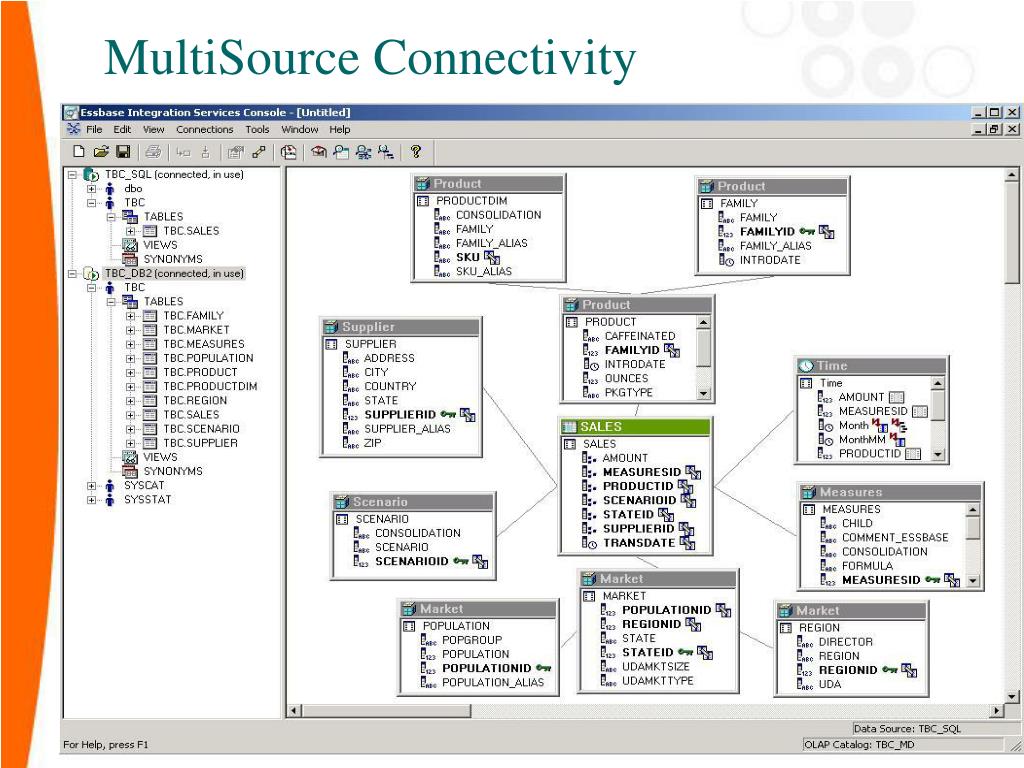The height and width of the screenshot is (768, 1024).
Task: Open the Help menu
Action: pos(340,129)
